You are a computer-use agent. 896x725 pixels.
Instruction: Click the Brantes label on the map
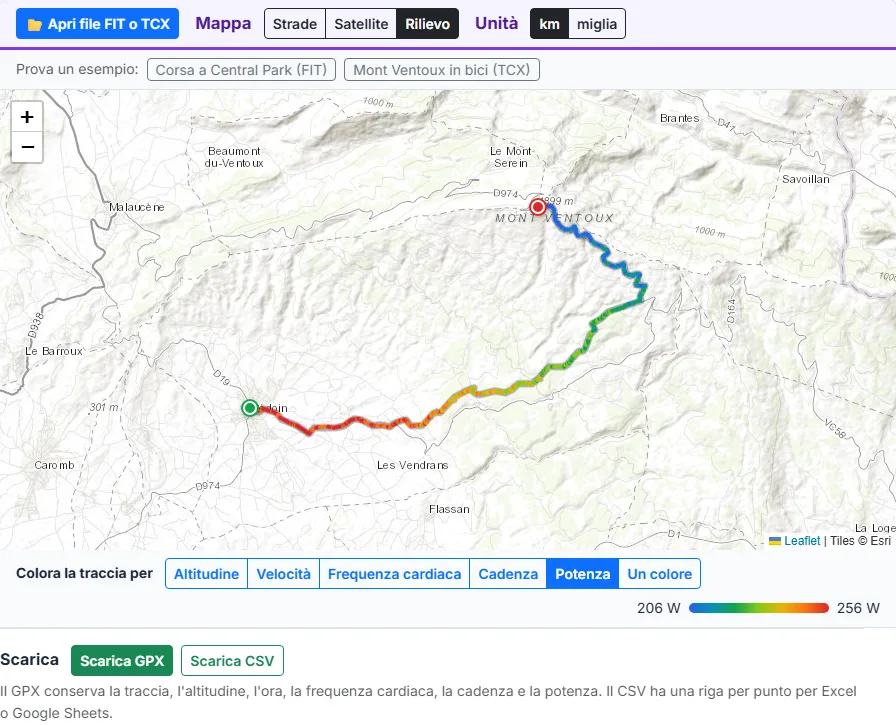click(x=679, y=118)
